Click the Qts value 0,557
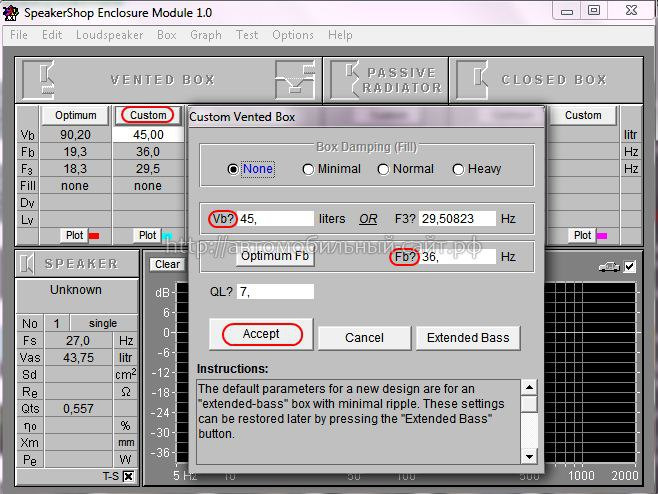This screenshot has height=494, width=658. pos(78,409)
